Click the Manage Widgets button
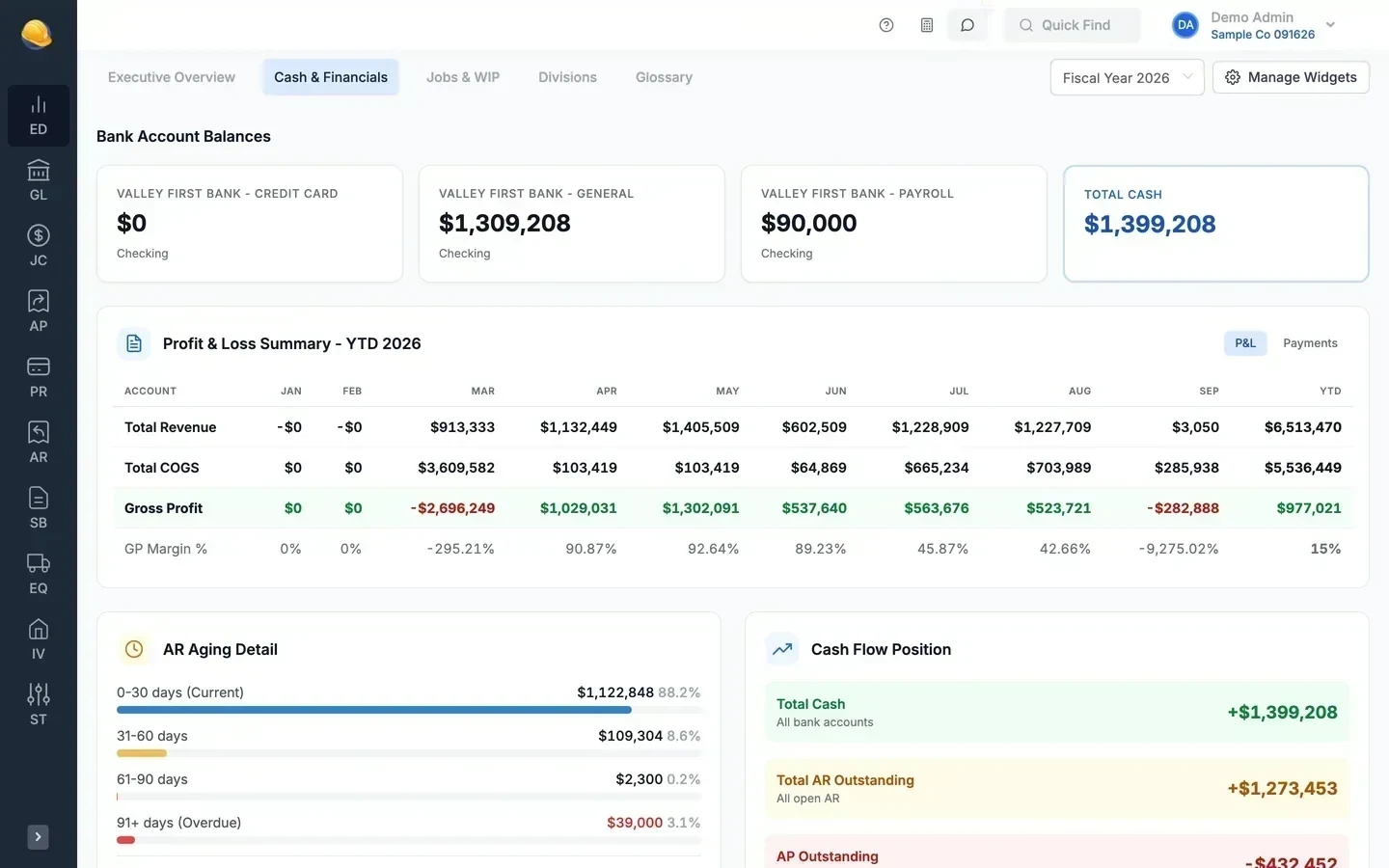The image size is (1389, 868). (x=1291, y=77)
